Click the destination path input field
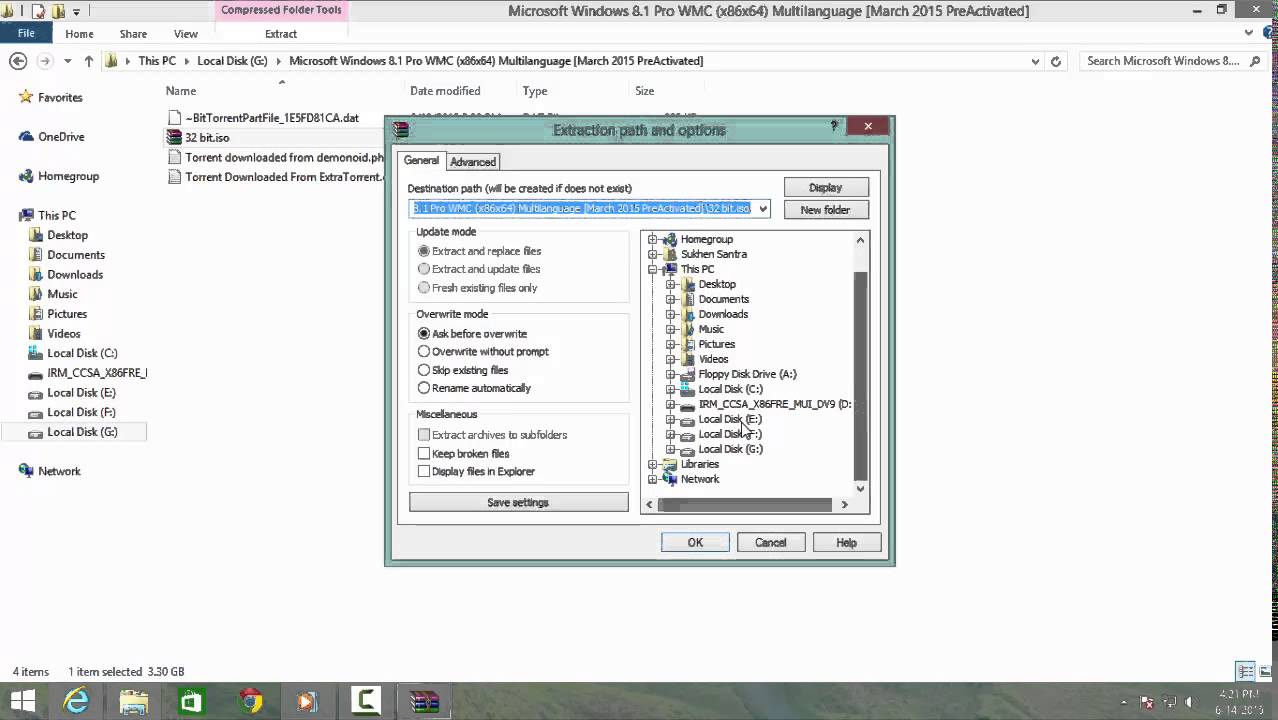Viewport: 1278px width, 720px height. pos(582,209)
